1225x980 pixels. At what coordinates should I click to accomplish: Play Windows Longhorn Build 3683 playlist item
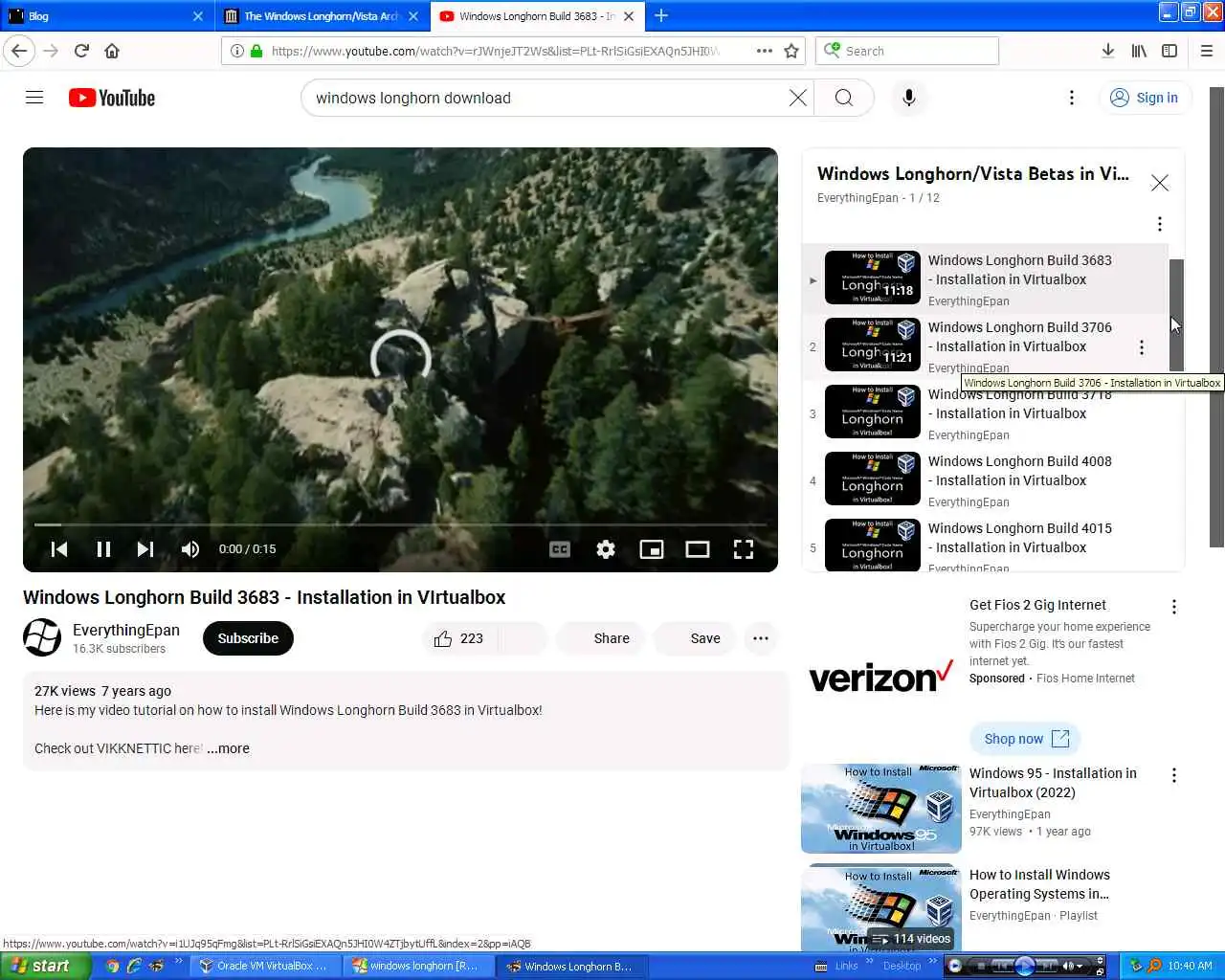(986, 278)
